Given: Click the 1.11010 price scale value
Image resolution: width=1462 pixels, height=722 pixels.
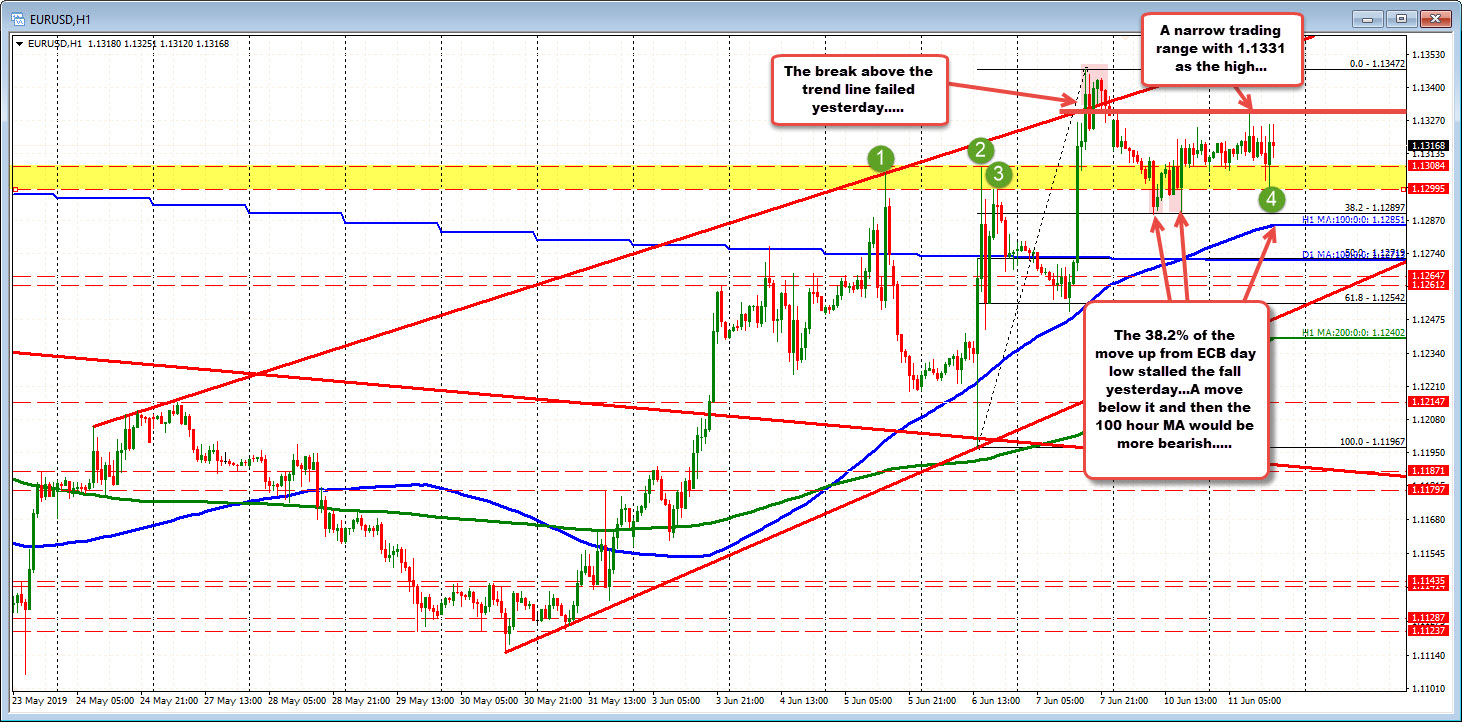Looking at the screenshot, I should (1428, 689).
